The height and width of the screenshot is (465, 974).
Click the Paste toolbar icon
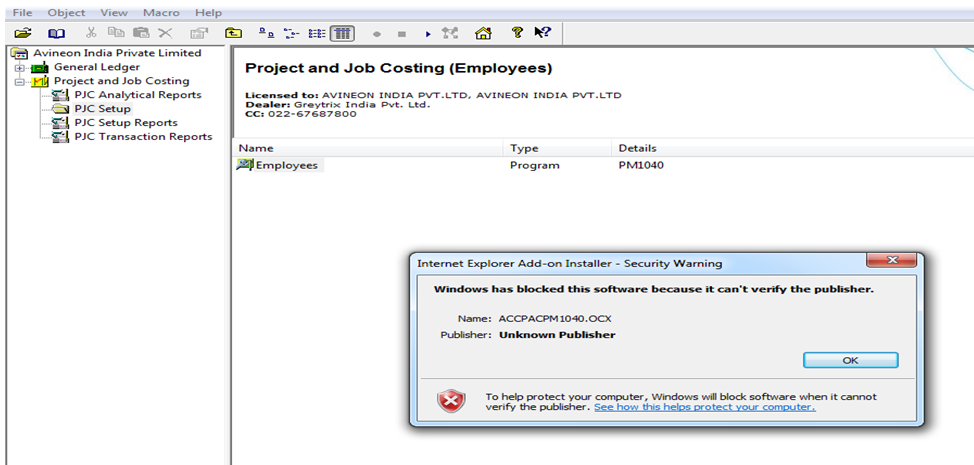(x=142, y=33)
